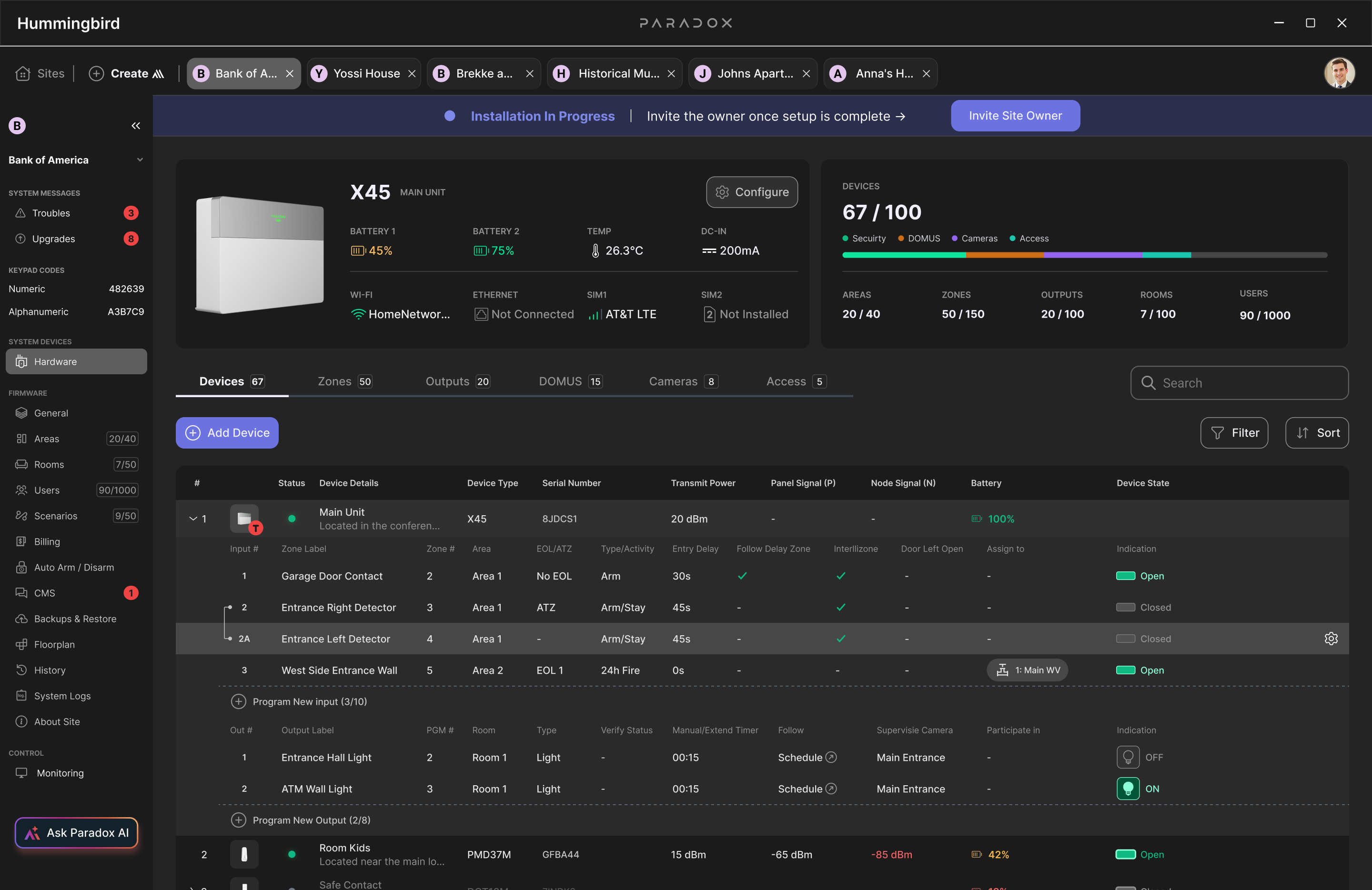Toggle Entrance Right Detector Interllizone check
The image size is (1372, 890).
pos(841,607)
